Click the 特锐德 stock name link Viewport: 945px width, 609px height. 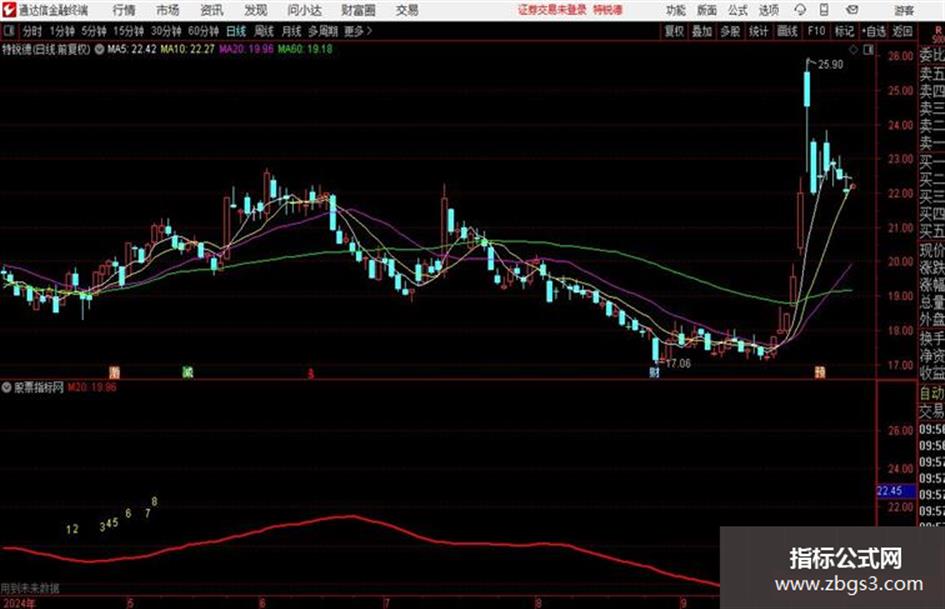coord(608,10)
